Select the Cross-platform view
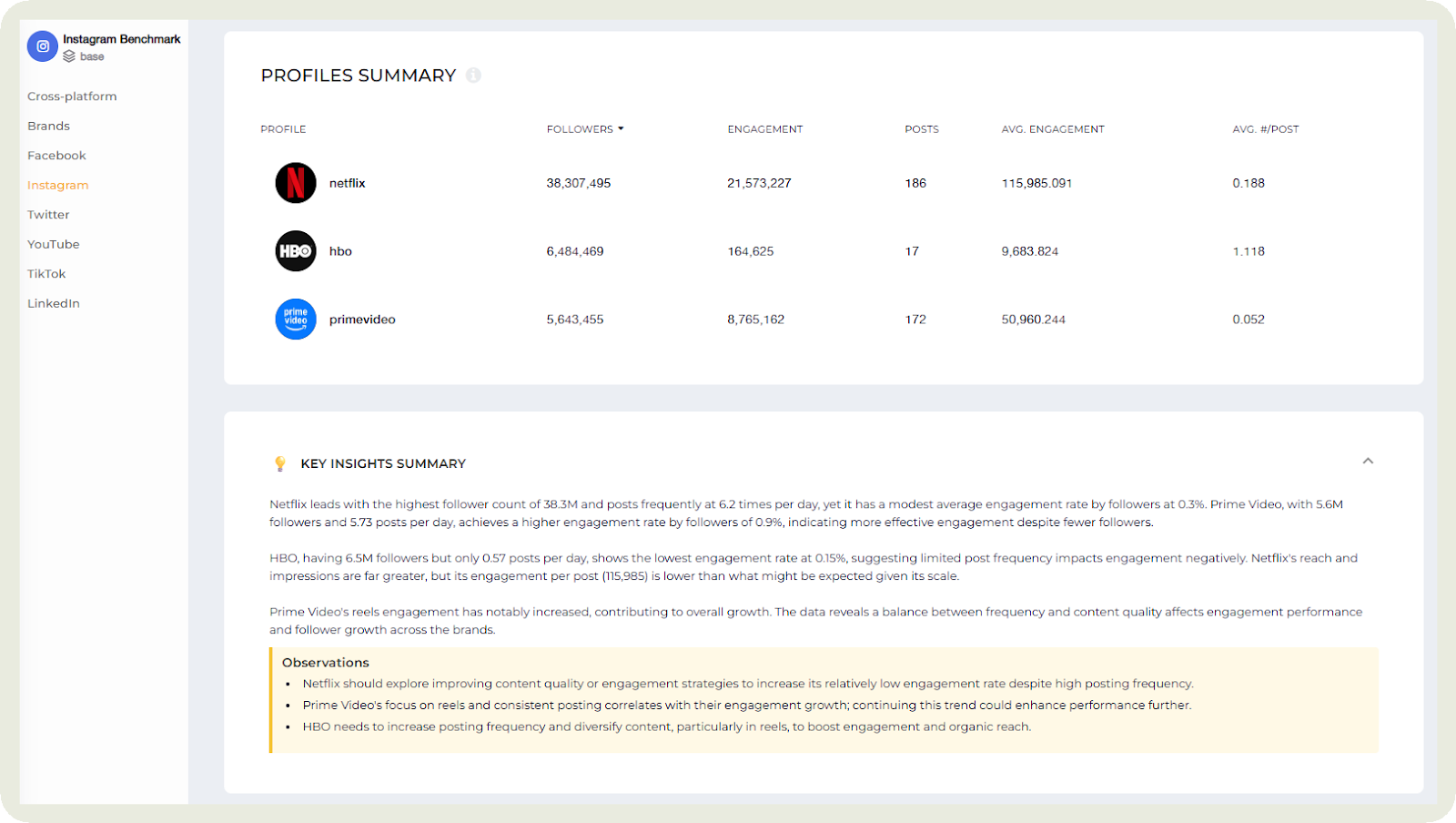The height and width of the screenshot is (823, 1456). point(72,96)
